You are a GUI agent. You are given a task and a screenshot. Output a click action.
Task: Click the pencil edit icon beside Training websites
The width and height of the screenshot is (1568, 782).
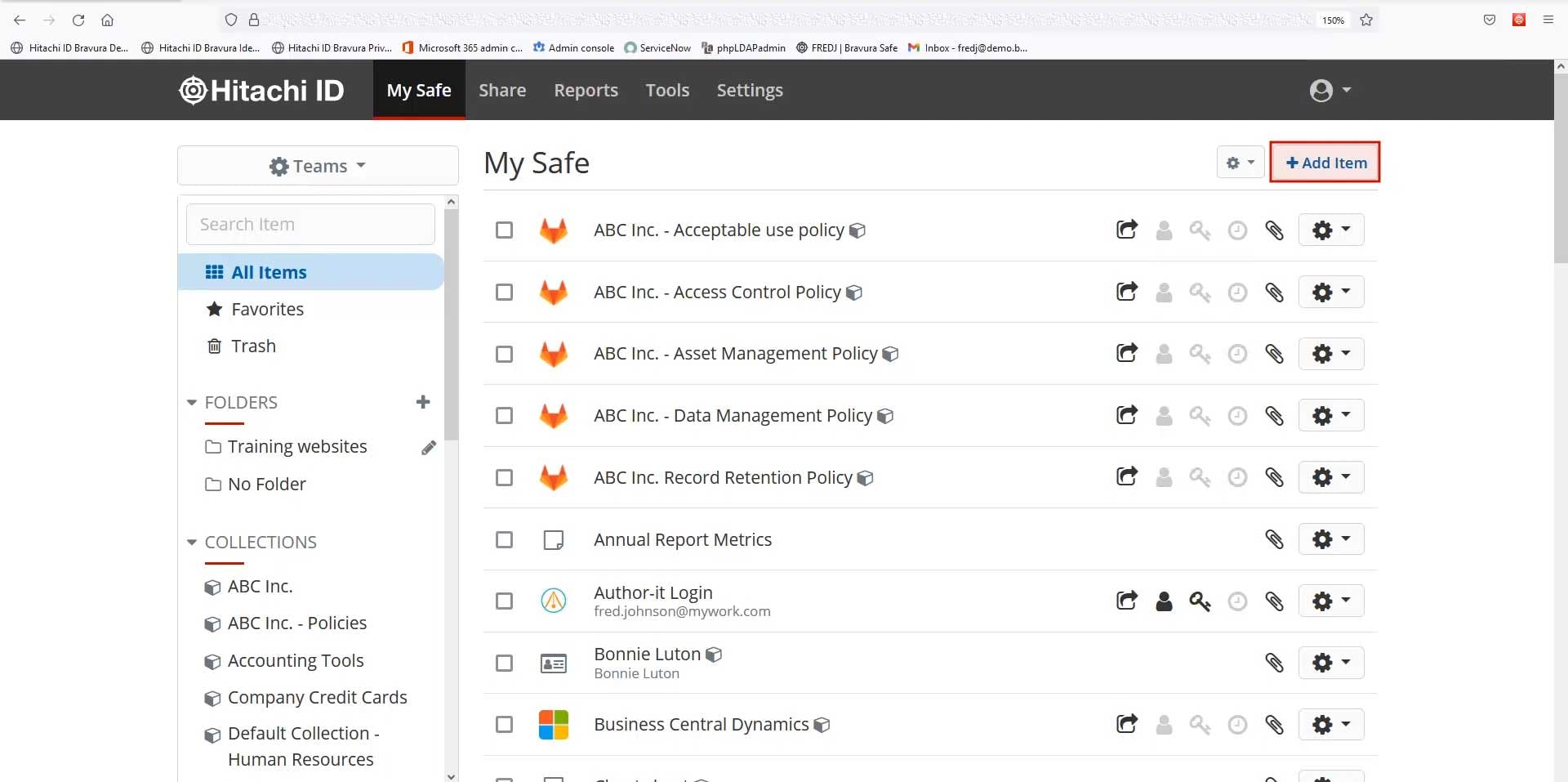[x=428, y=448]
